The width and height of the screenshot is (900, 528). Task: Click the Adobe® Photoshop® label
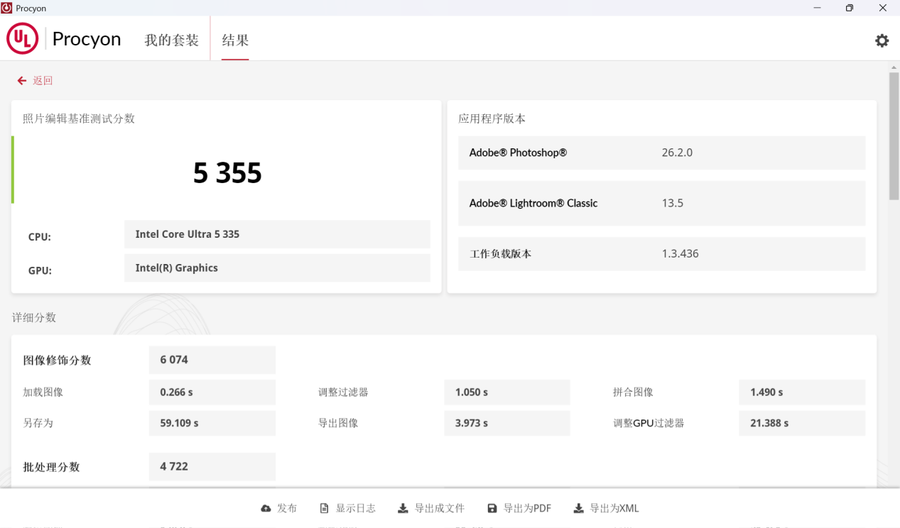point(518,153)
